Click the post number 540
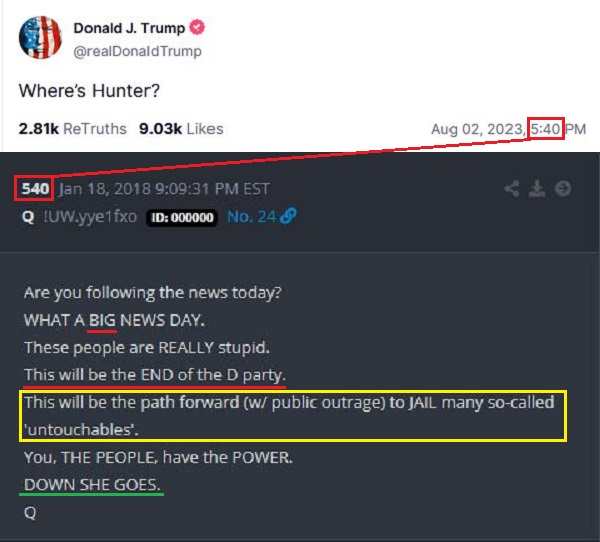This screenshot has height=542, width=600. tap(35, 189)
